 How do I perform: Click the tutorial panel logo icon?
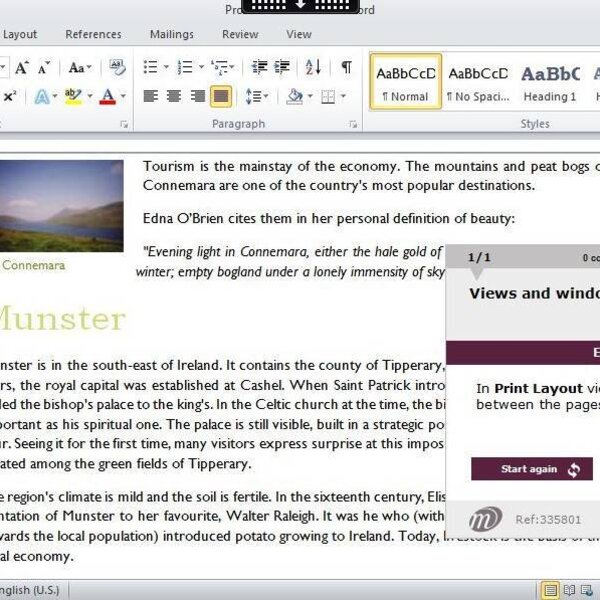(x=485, y=519)
